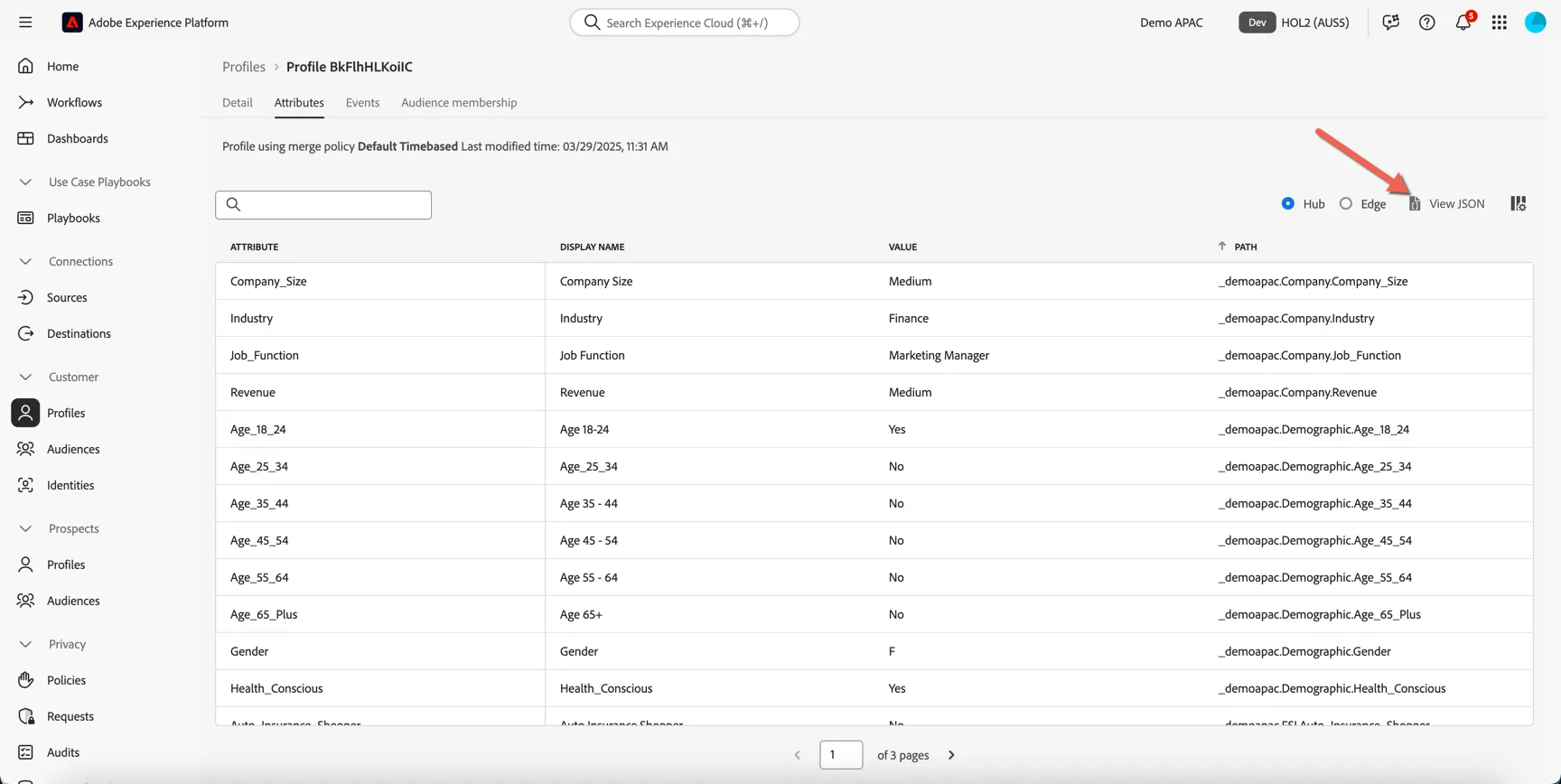Viewport: 1561px width, 784px height.
Task: Switch to the Events tab
Action: (362, 103)
